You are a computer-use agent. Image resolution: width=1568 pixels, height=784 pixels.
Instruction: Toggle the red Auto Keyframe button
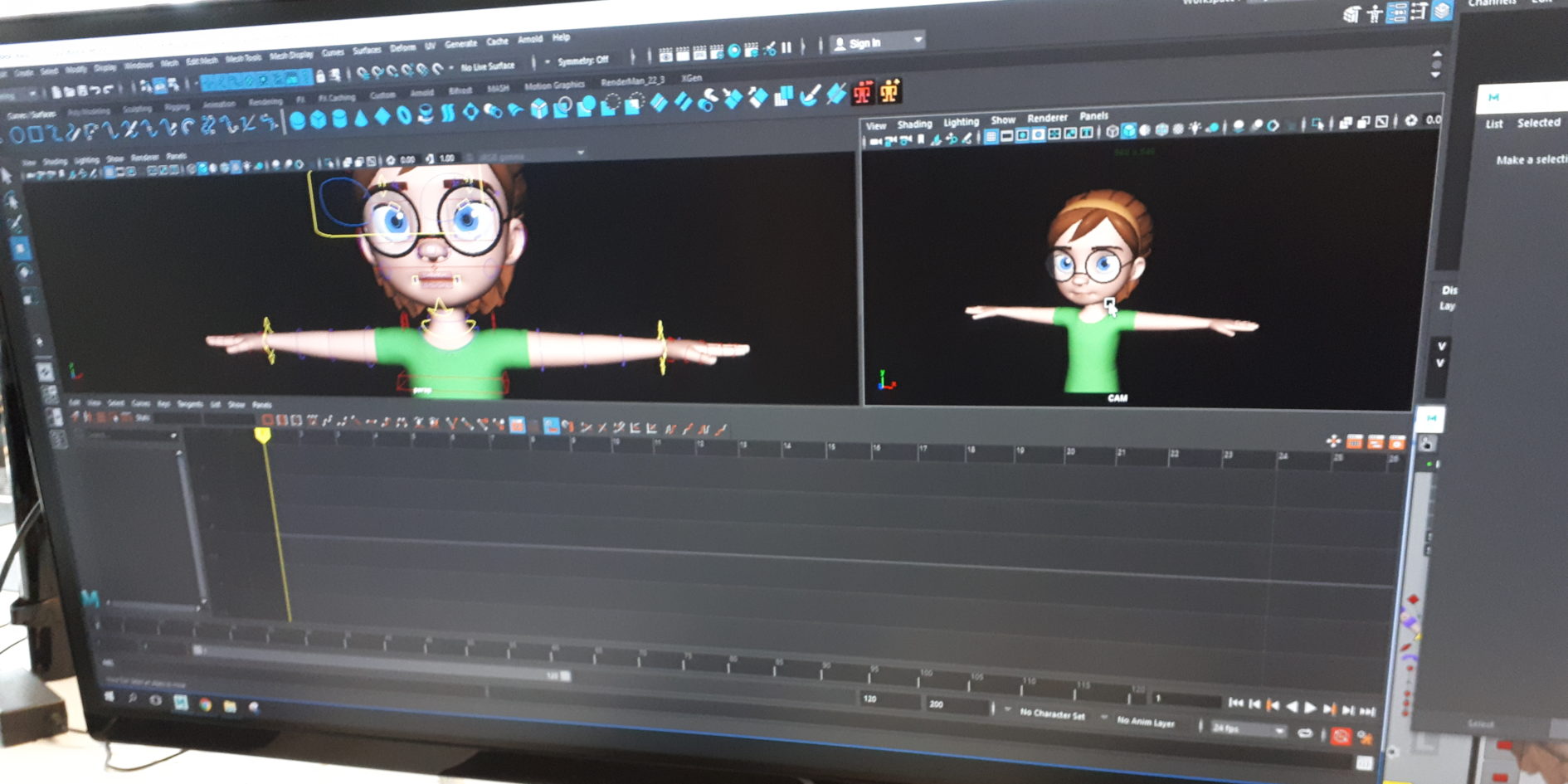pyautogui.click(x=1342, y=737)
